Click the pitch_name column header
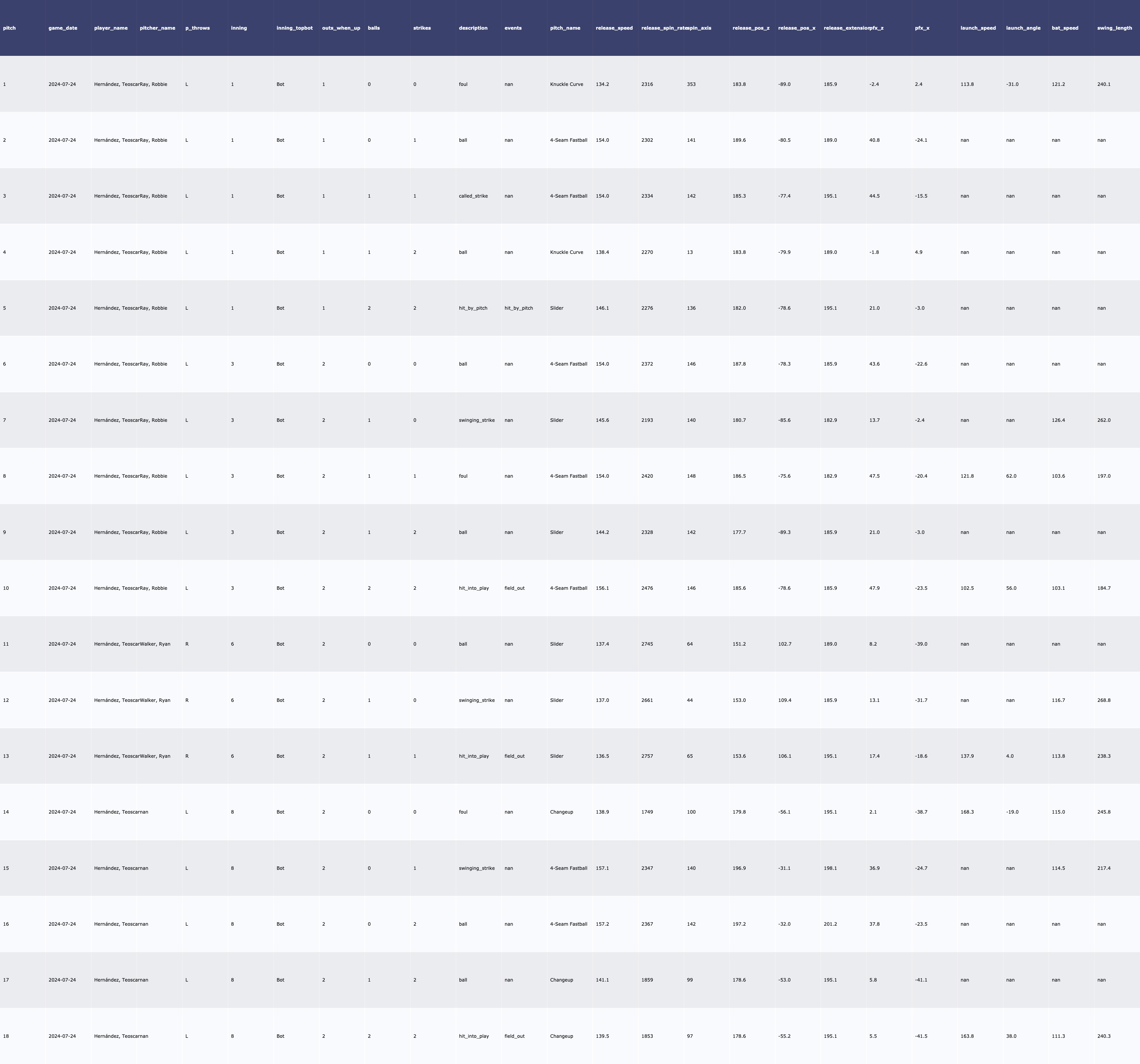 click(x=565, y=28)
